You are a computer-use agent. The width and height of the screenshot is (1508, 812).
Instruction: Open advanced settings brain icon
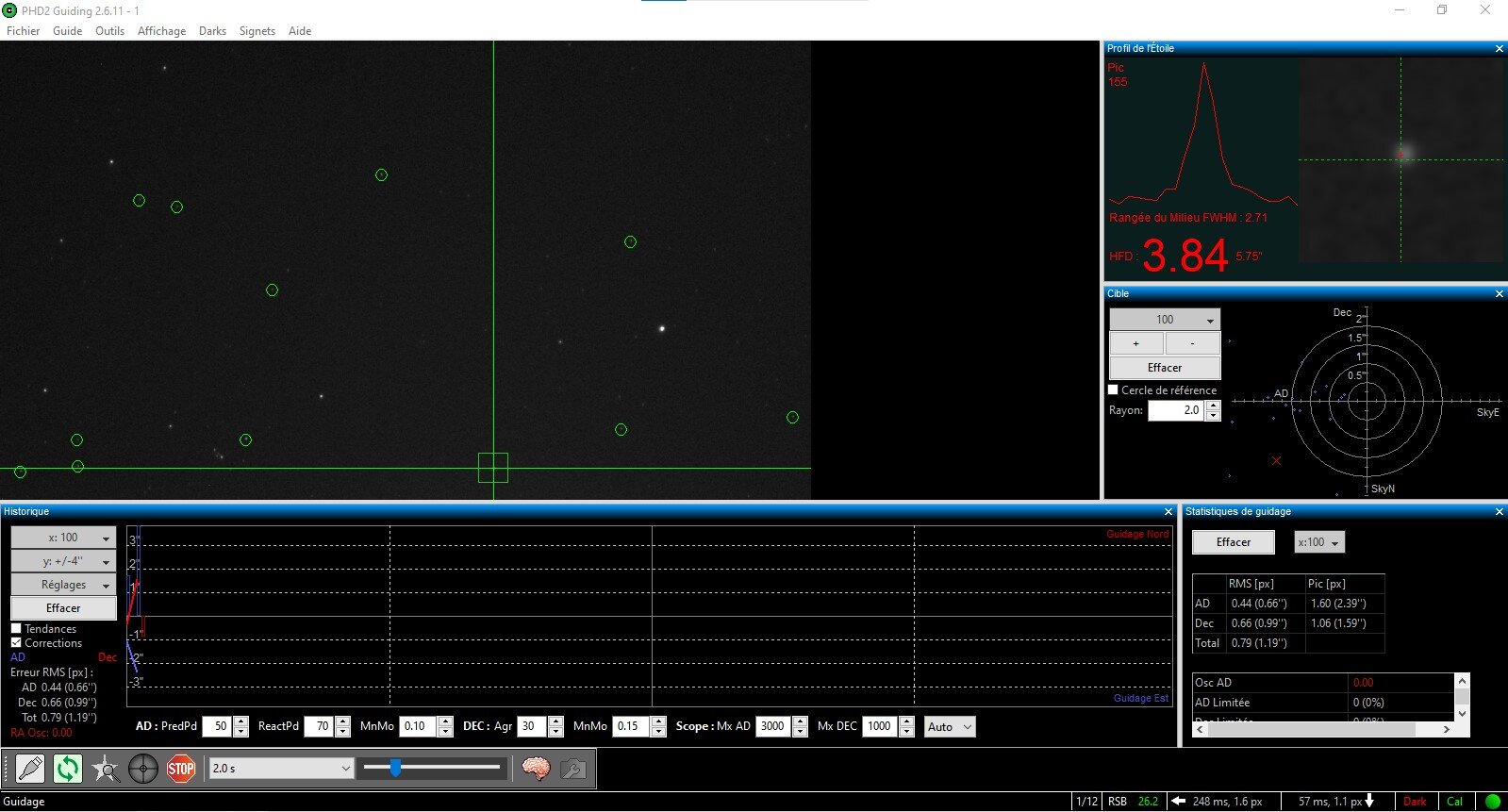(536, 769)
